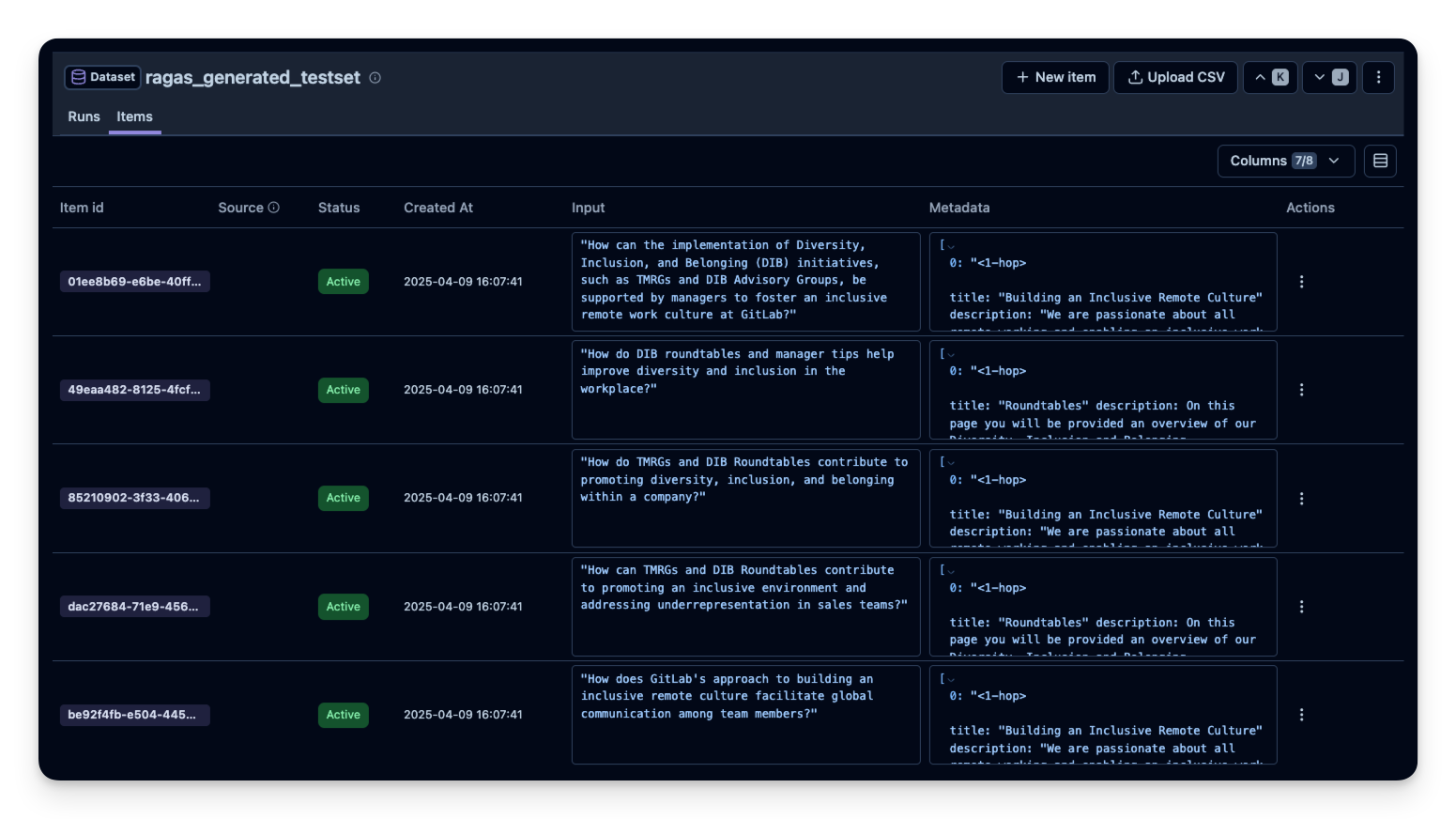The image size is (1456, 819).
Task: Click the row-height density icon beside Columns
Action: click(x=1380, y=161)
